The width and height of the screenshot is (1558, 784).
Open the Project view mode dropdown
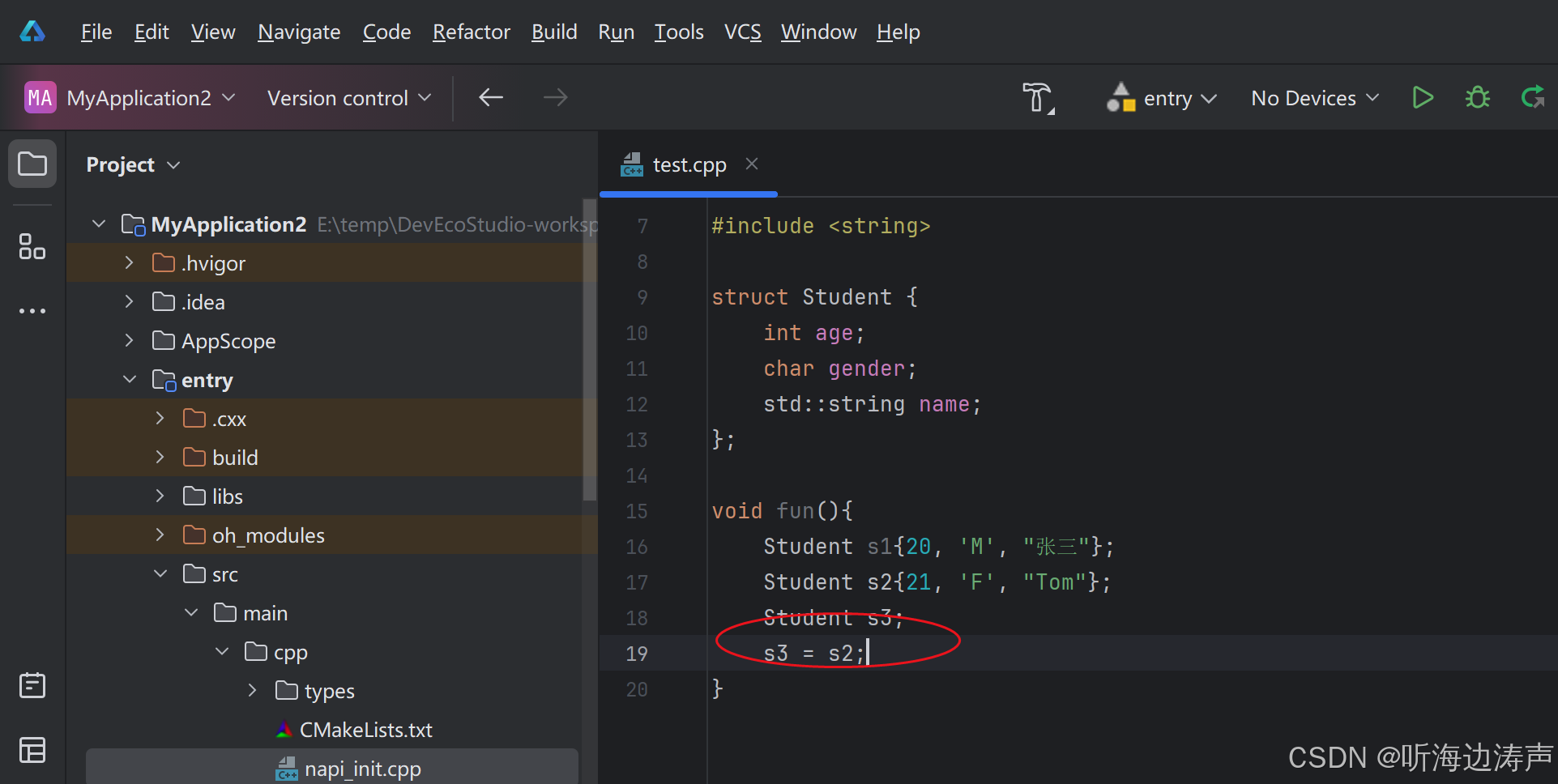point(133,164)
